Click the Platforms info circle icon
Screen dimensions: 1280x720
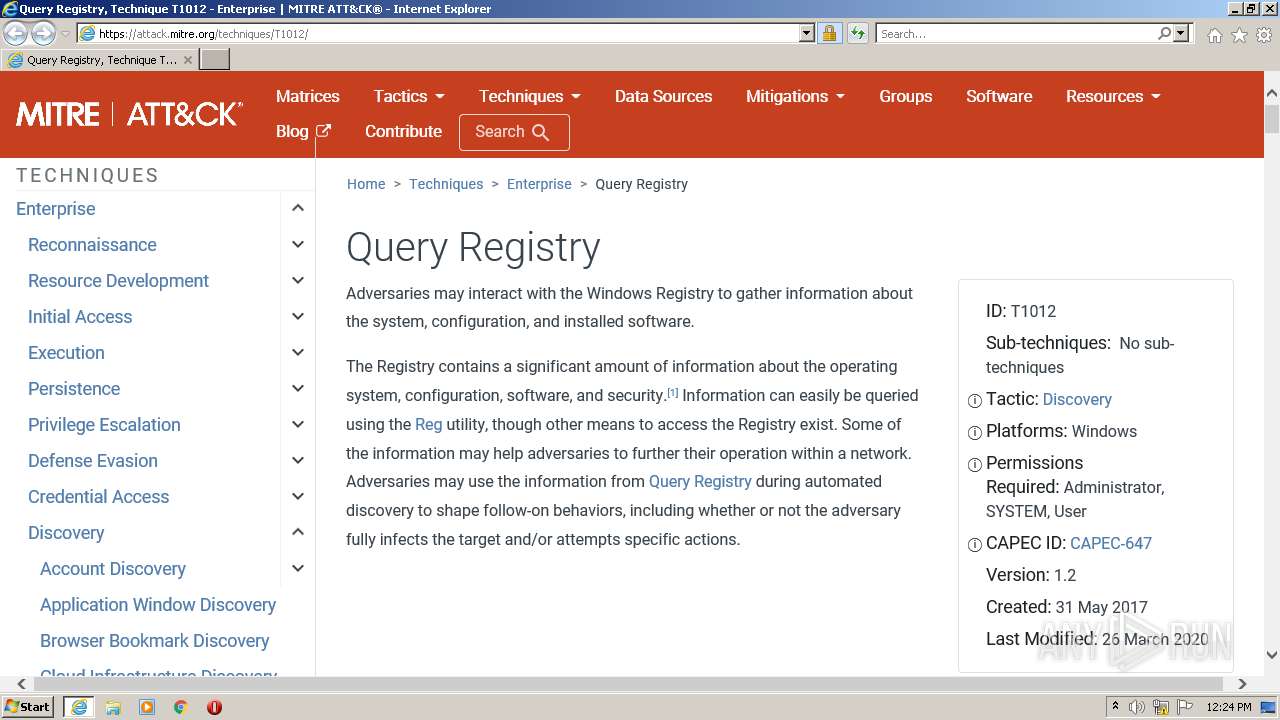pos(975,433)
